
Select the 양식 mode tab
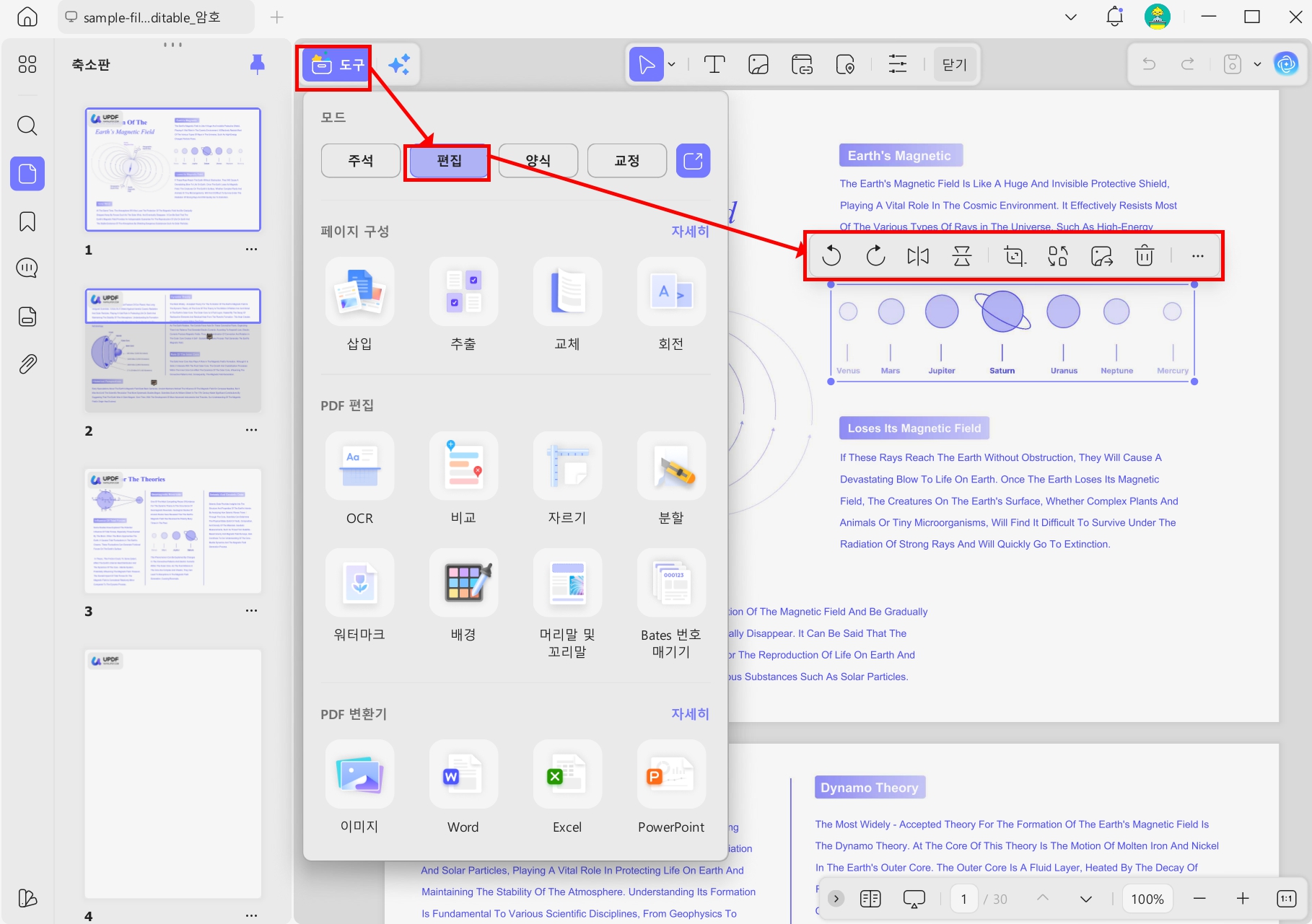[538, 160]
